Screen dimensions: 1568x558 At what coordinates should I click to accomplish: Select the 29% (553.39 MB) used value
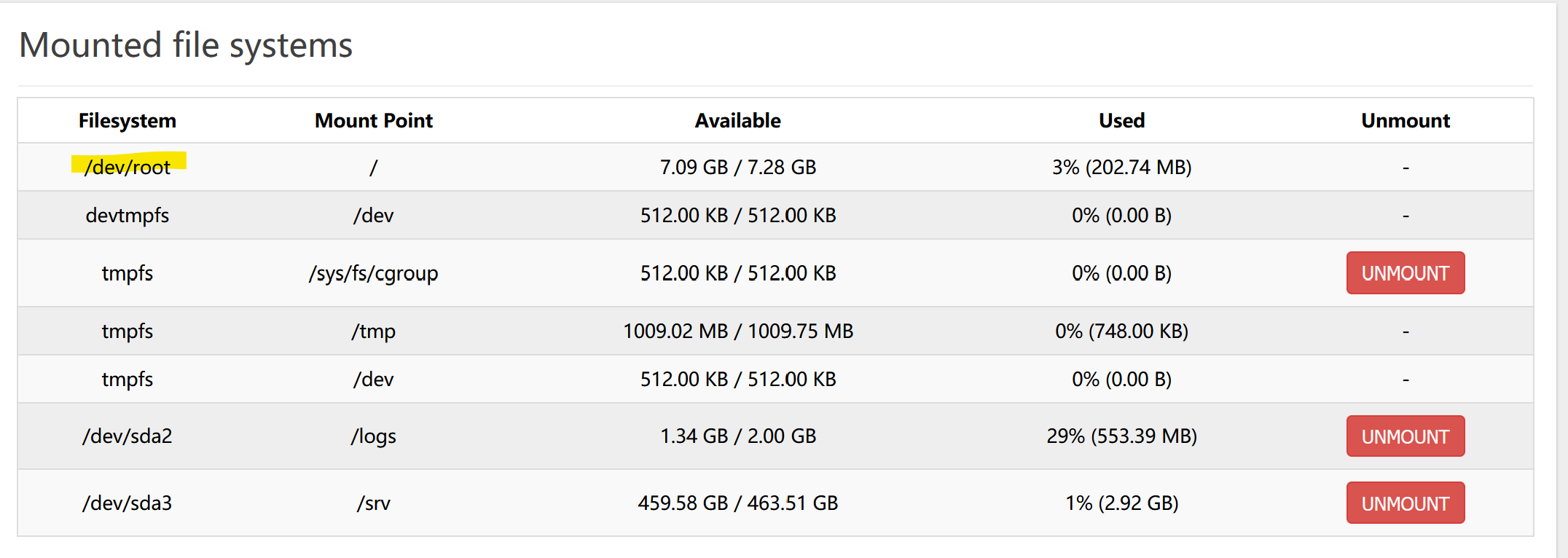coord(1121,436)
